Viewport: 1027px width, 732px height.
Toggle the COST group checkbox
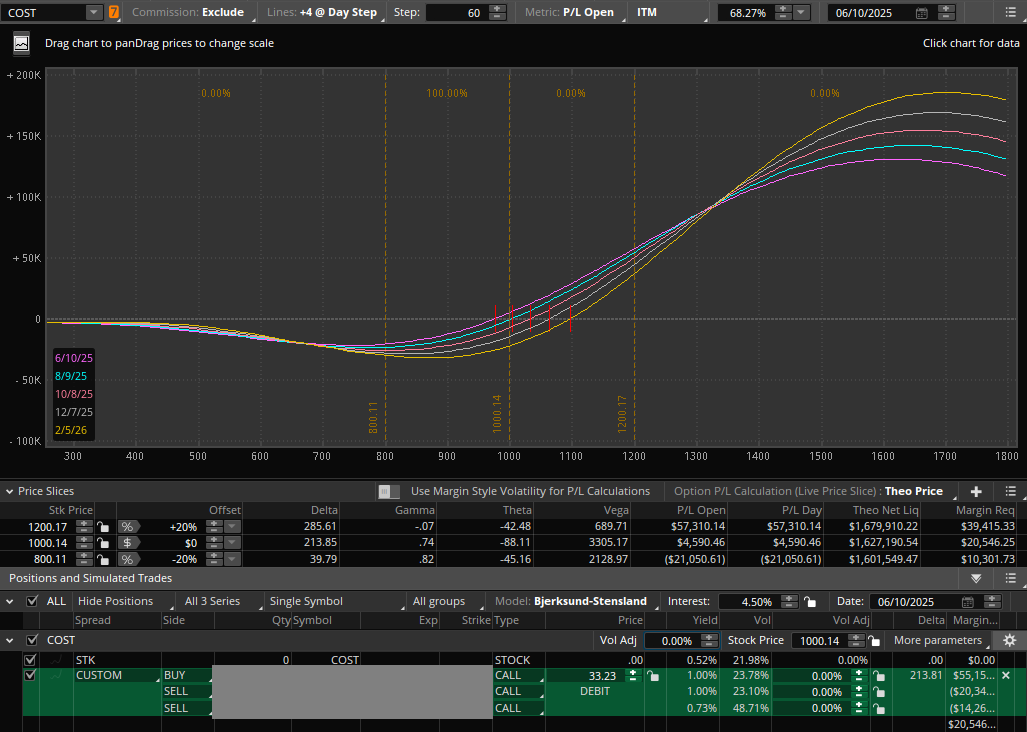[x=31, y=640]
